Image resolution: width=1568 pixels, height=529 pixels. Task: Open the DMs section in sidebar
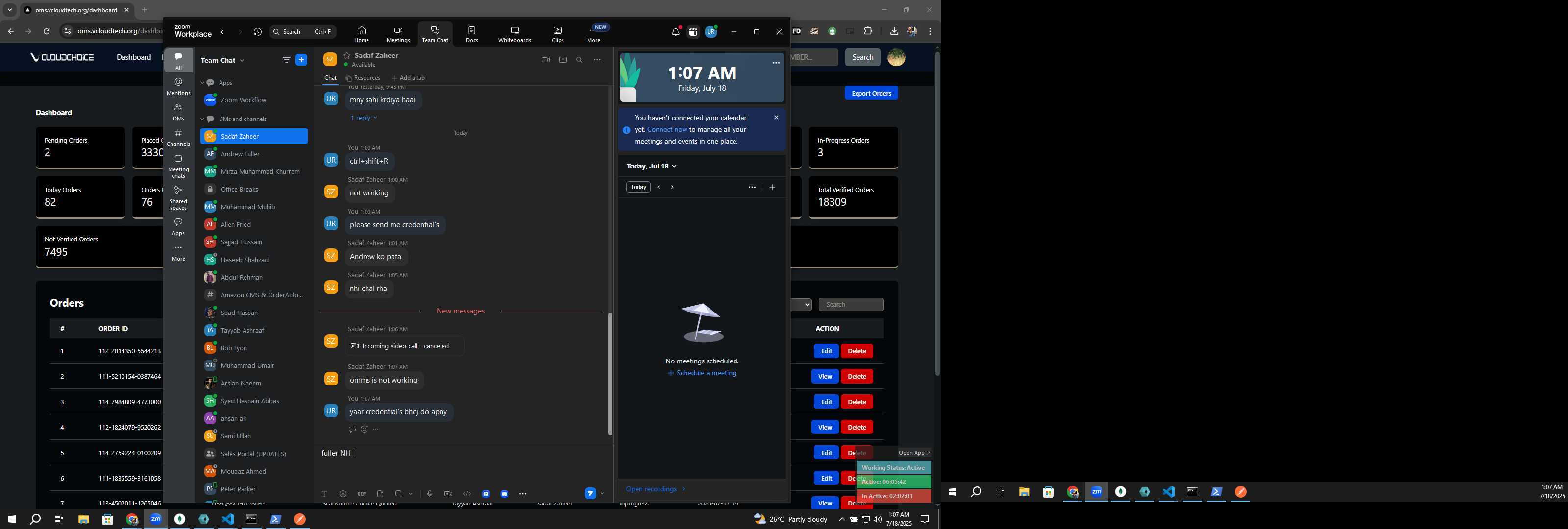(x=178, y=112)
